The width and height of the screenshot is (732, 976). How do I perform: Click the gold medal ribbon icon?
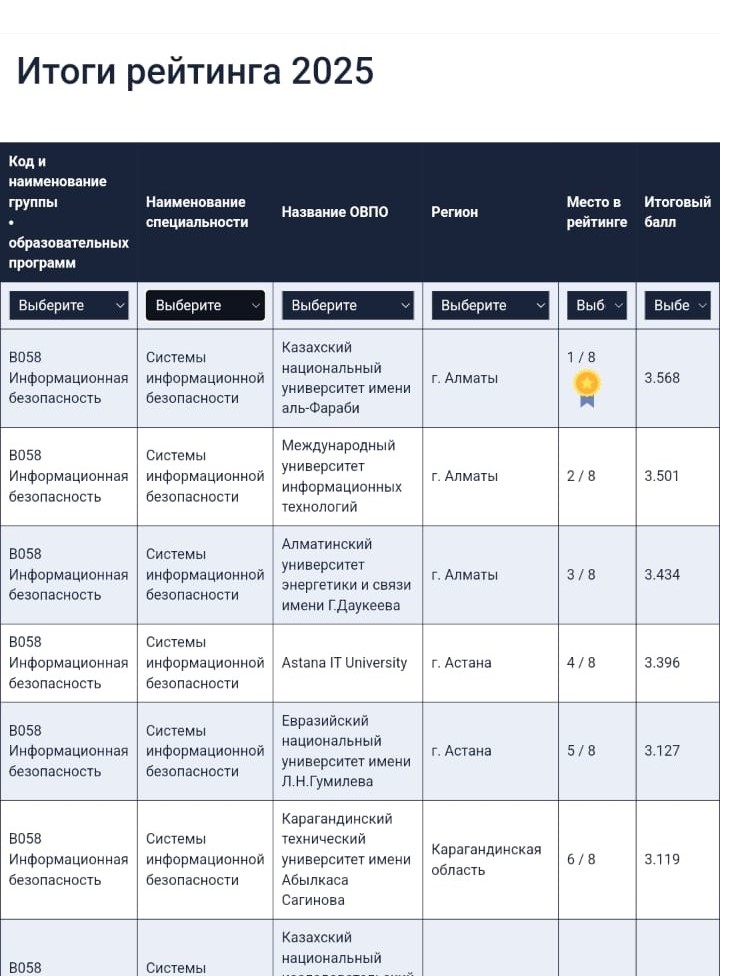pyautogui.click(x=587, y=388)
